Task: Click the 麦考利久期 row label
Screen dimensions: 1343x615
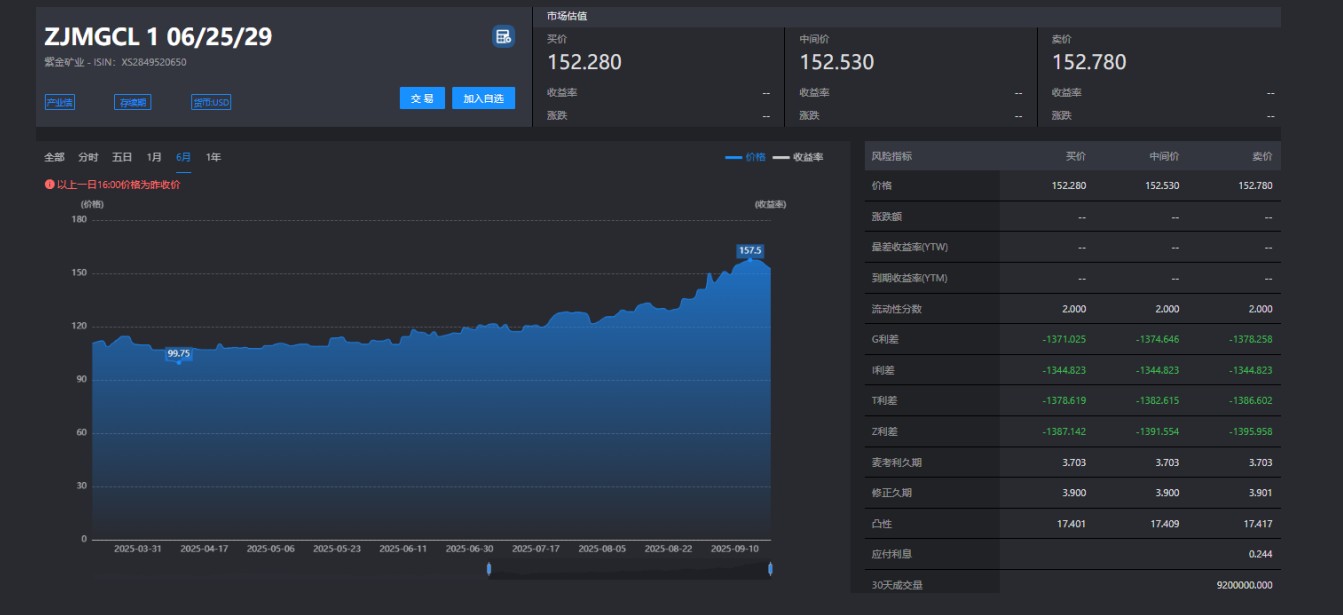Action: pyautogui.click(x=897, y=462)
